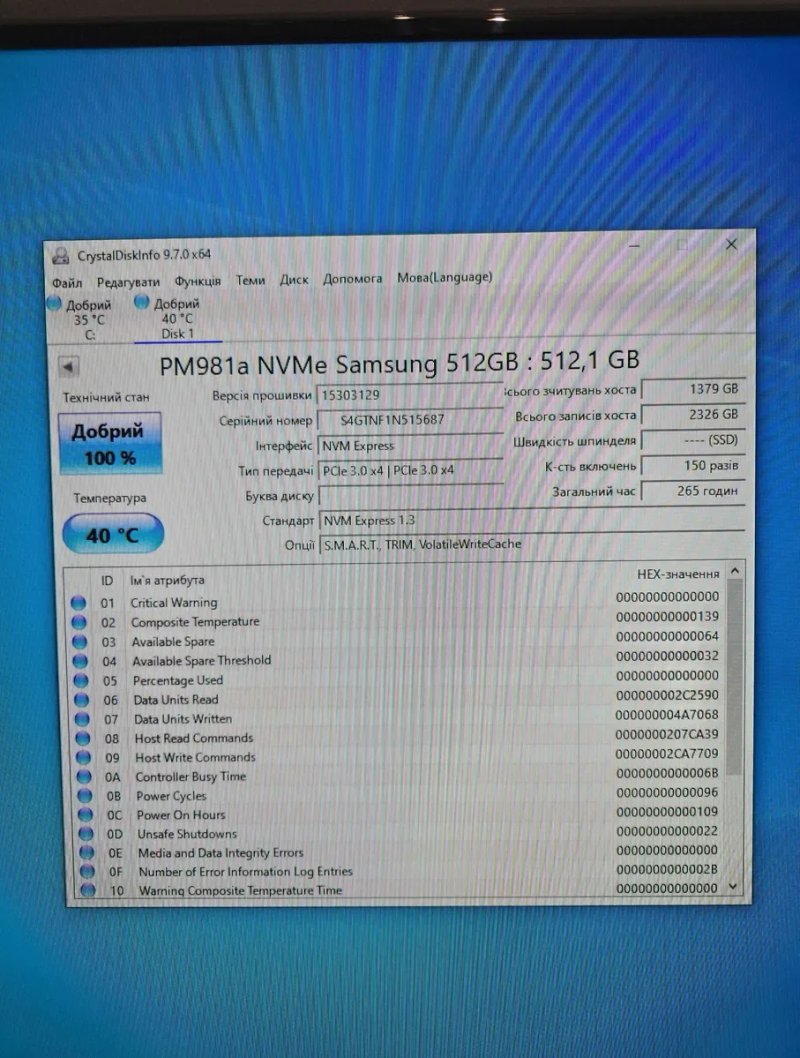Image resolution: width=800 pixels, height=1058 pixels.
Task: Click the status circle for Percentage Used
Action: coord(81,681)
